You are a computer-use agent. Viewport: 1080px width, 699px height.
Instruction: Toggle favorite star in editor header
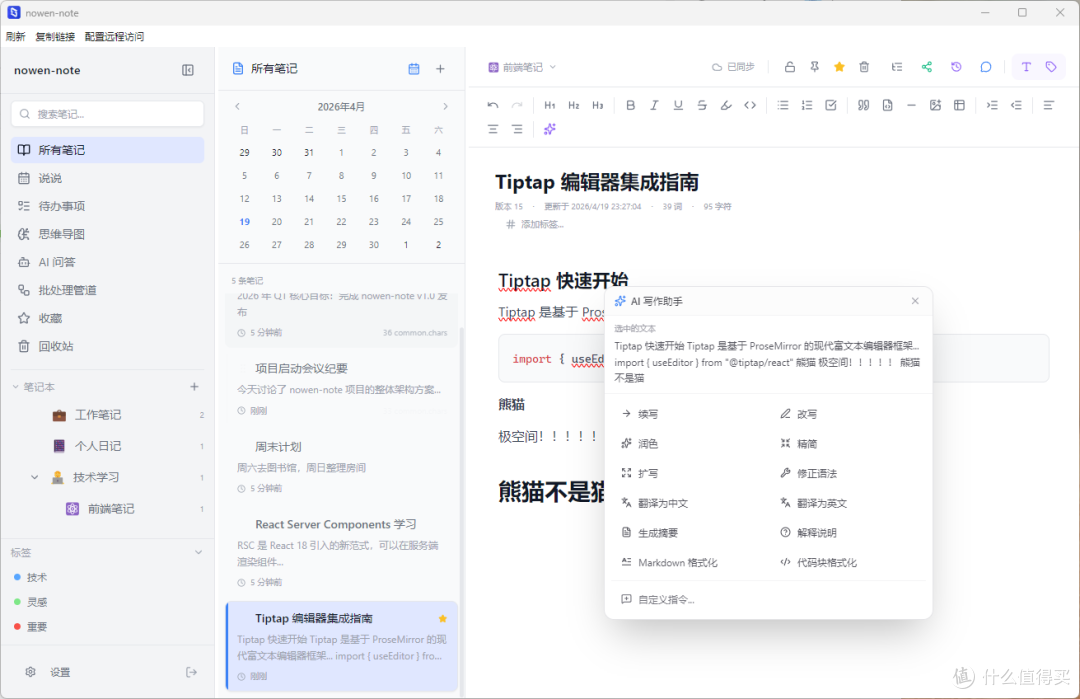tap(839, 67)
